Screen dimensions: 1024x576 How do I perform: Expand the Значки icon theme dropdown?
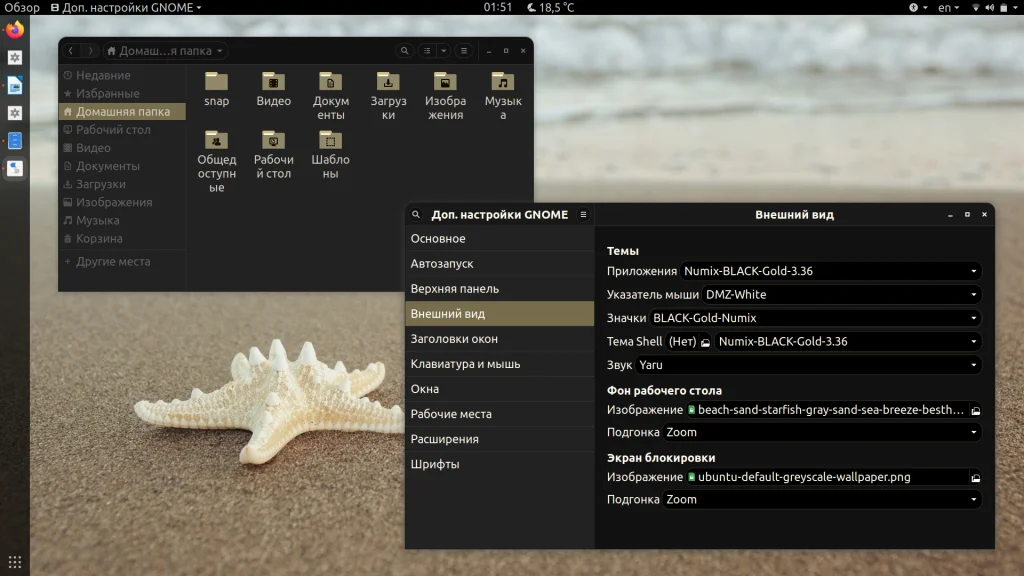pos(814,318)
